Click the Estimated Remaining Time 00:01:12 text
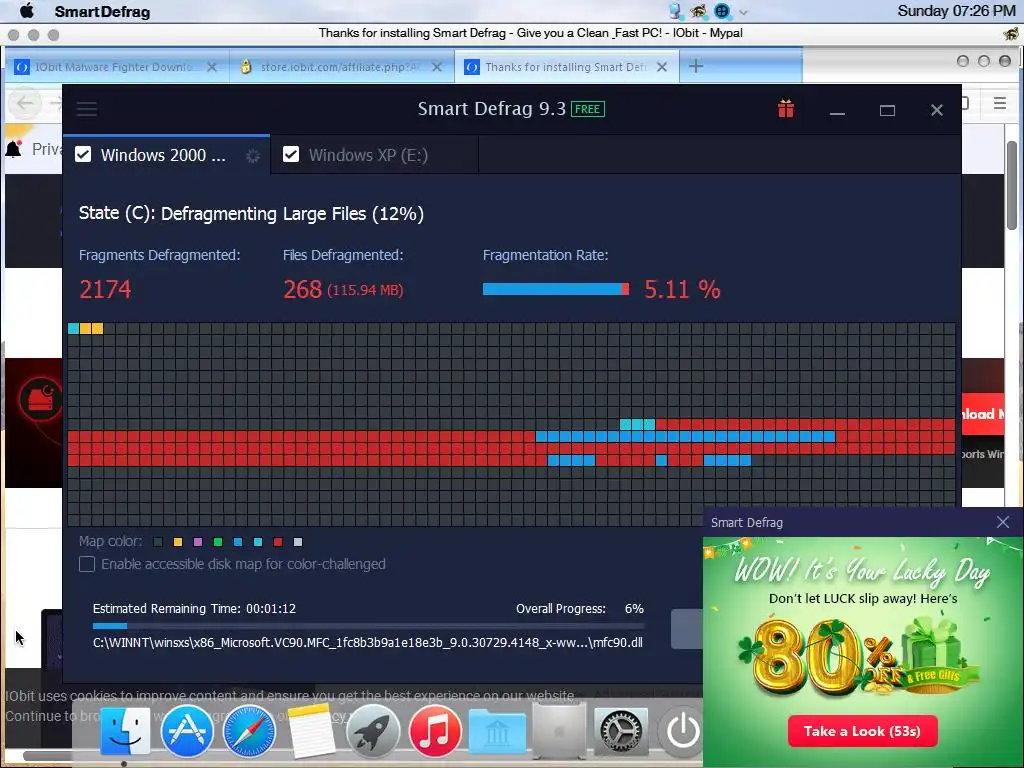 point(194,609)
